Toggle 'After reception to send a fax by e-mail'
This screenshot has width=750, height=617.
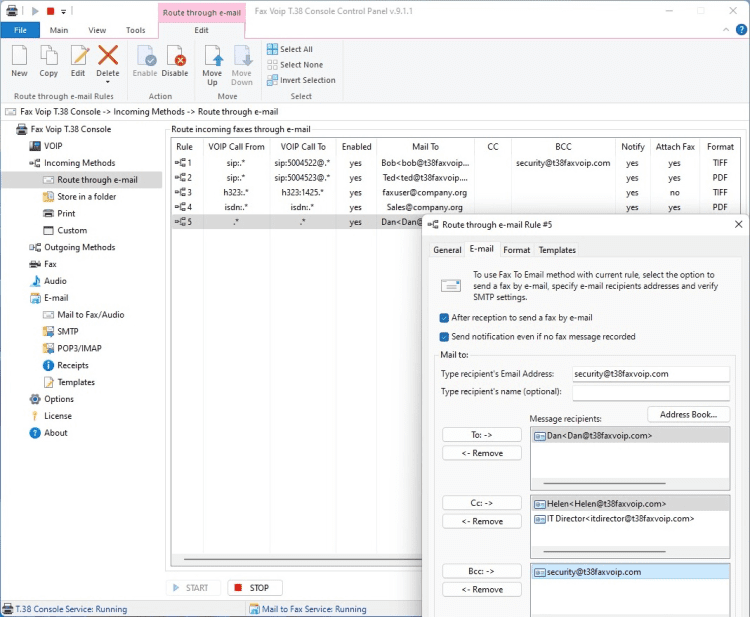click(x=444, y=318)
